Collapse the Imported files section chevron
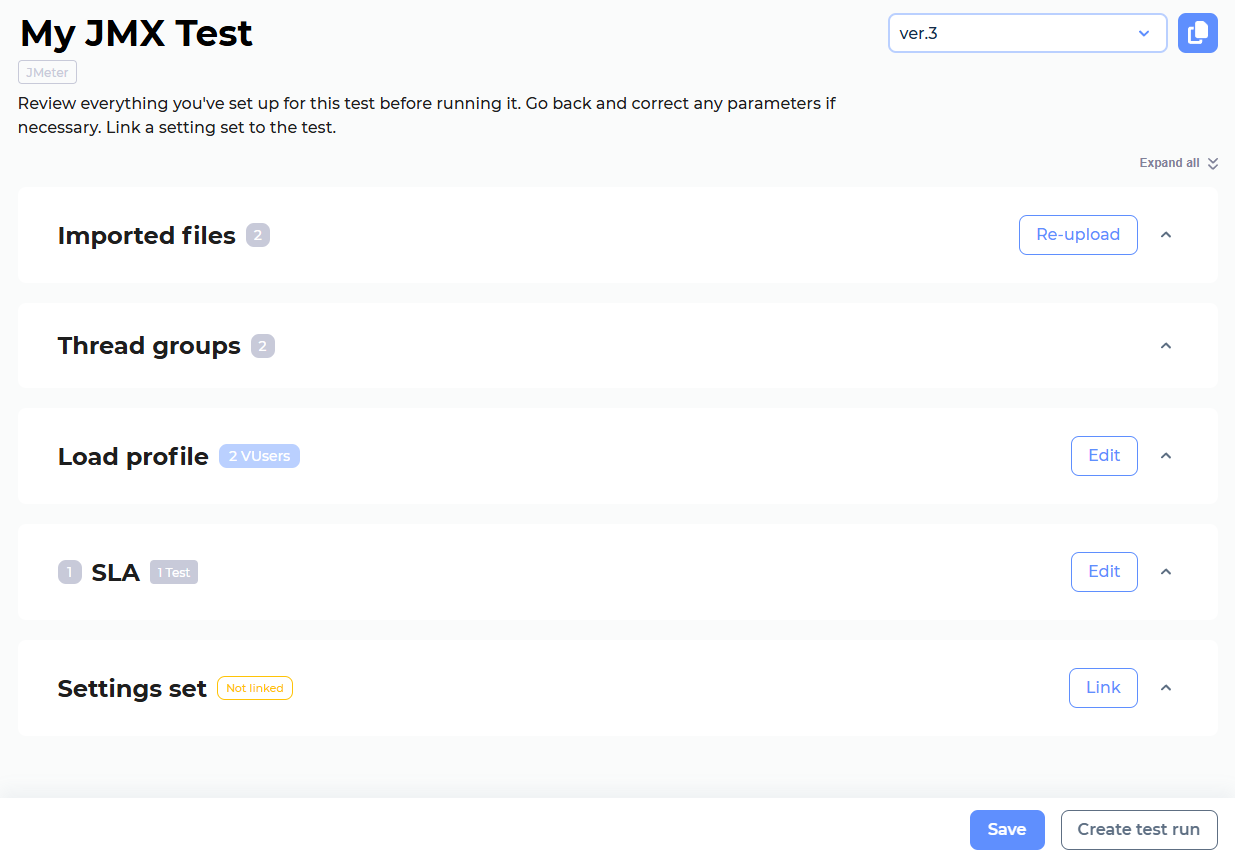Image resolution: width=1235 pixels, height=862 pixels. click(x=1165, y=234)
